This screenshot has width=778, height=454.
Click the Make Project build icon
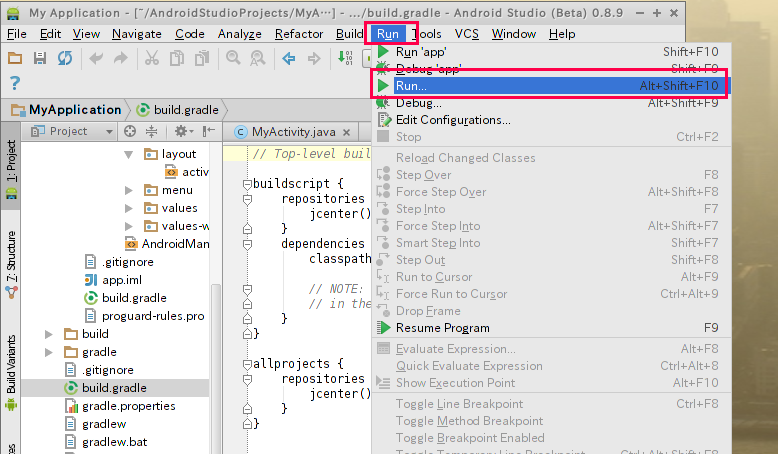[x=345, y=58]
